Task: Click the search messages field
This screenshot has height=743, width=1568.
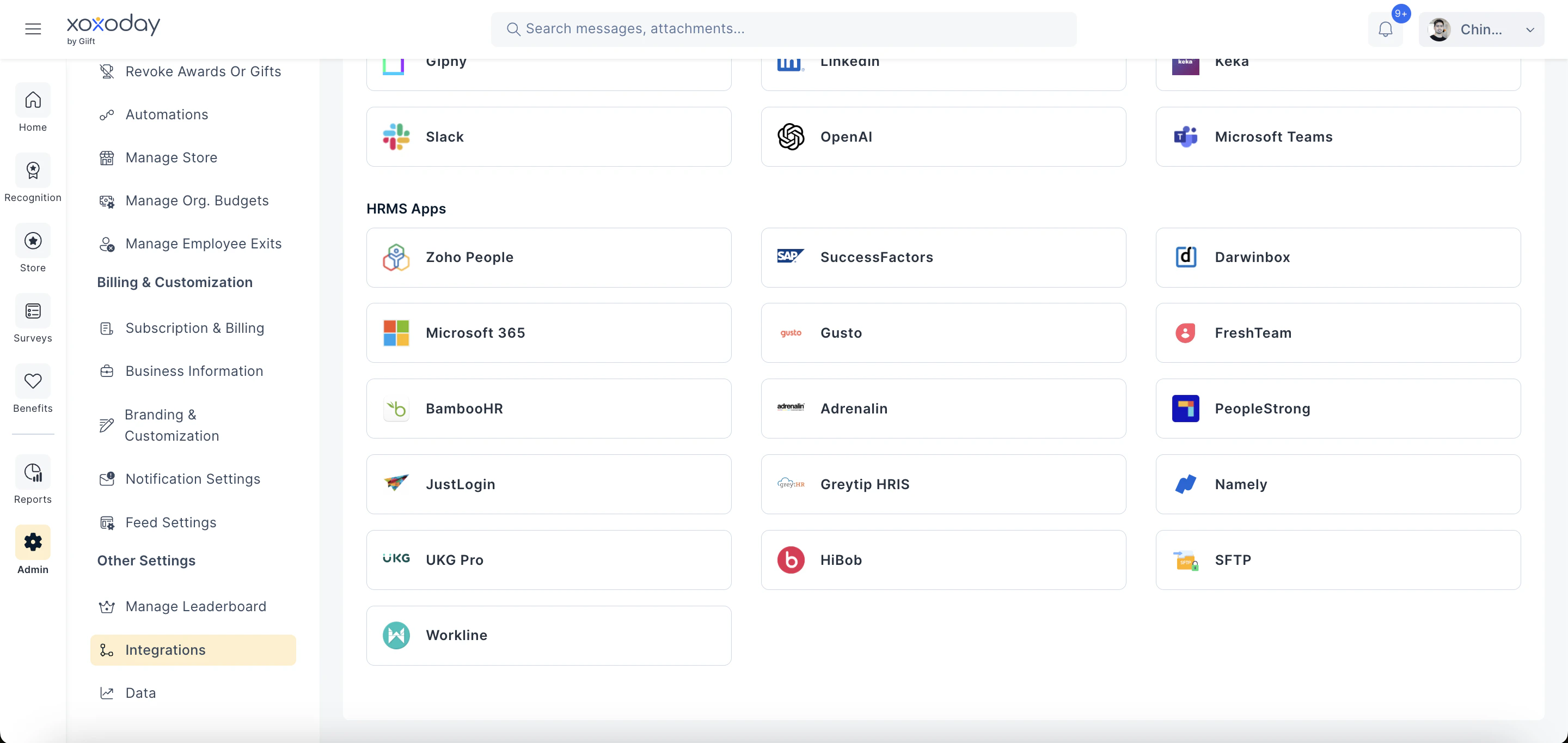Action: (x=783, y=29)
